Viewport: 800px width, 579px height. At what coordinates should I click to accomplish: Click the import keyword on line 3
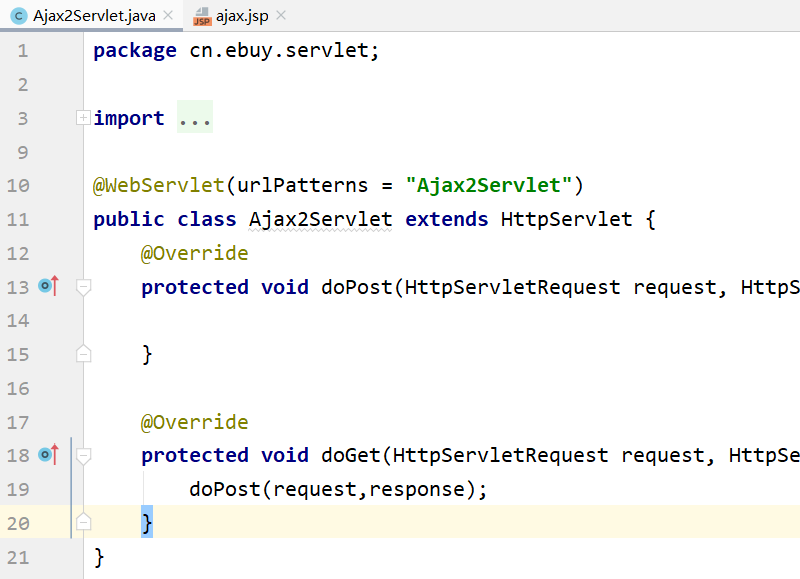pyautogui.click(x=129, y=118)
